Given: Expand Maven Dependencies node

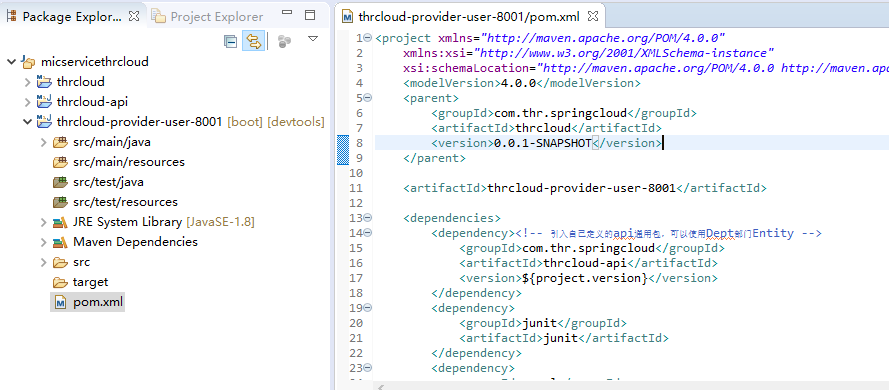Looking at the screenshot, I should [x=43, y=243].
